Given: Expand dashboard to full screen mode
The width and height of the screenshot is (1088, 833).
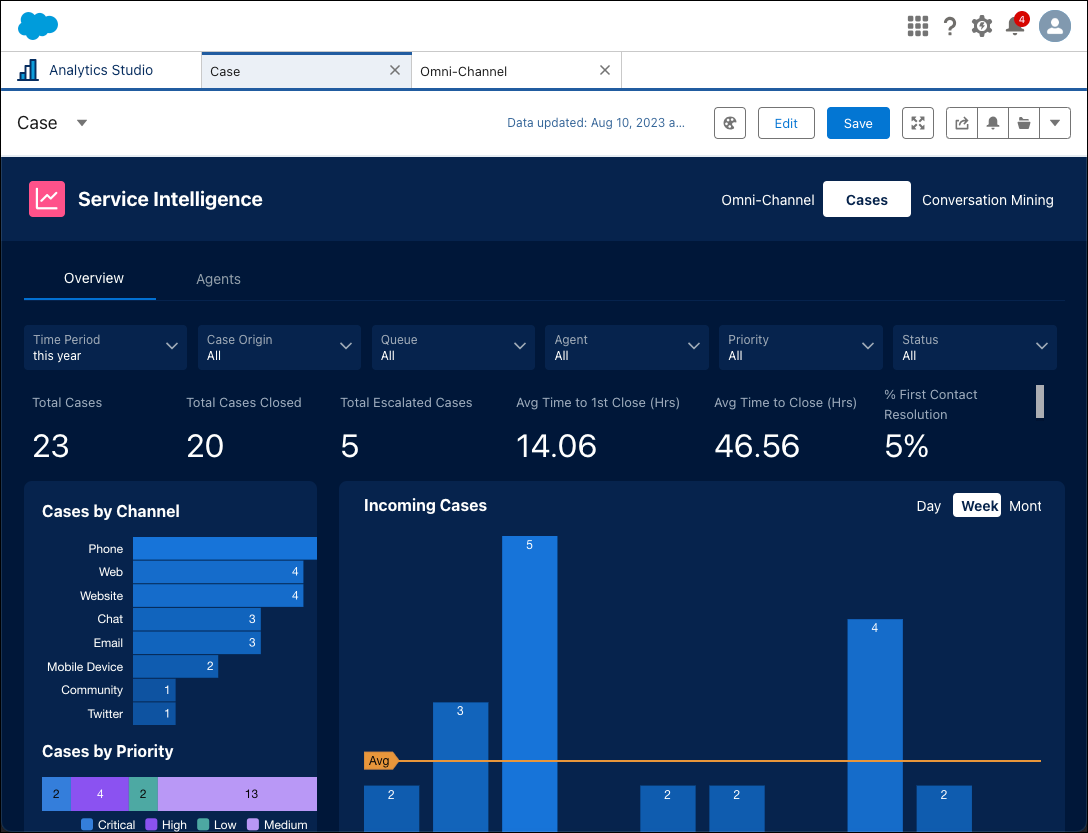Looking at the screenshot, I should [x=917, y=122].
